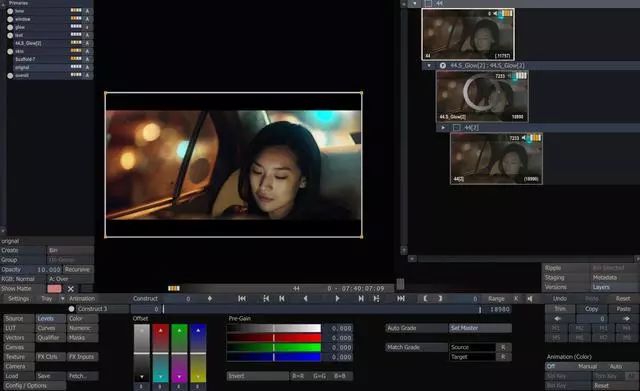The width and height of the screenshot is (640, 391).
Task: Open the Qualifier tab
Action: coord(51,338)
